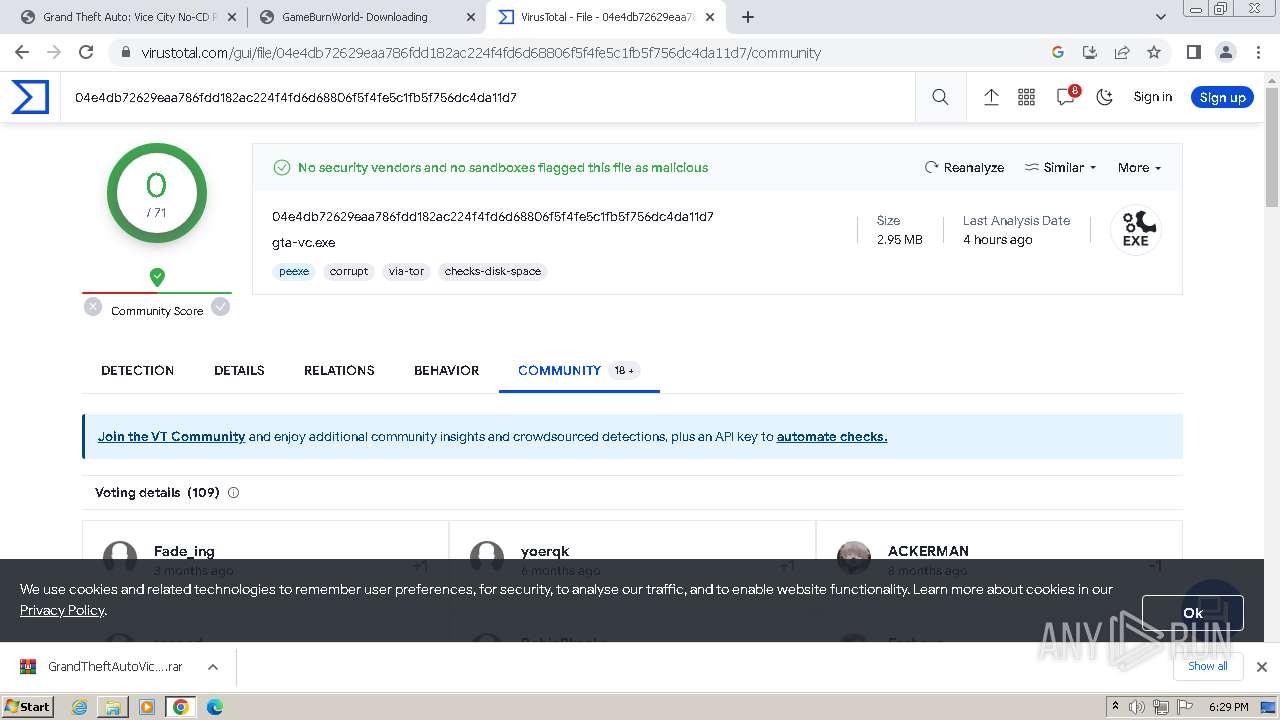Click the community score positive check icon
The height and width of the screenshot is (720, 1280).
(220, 307)
